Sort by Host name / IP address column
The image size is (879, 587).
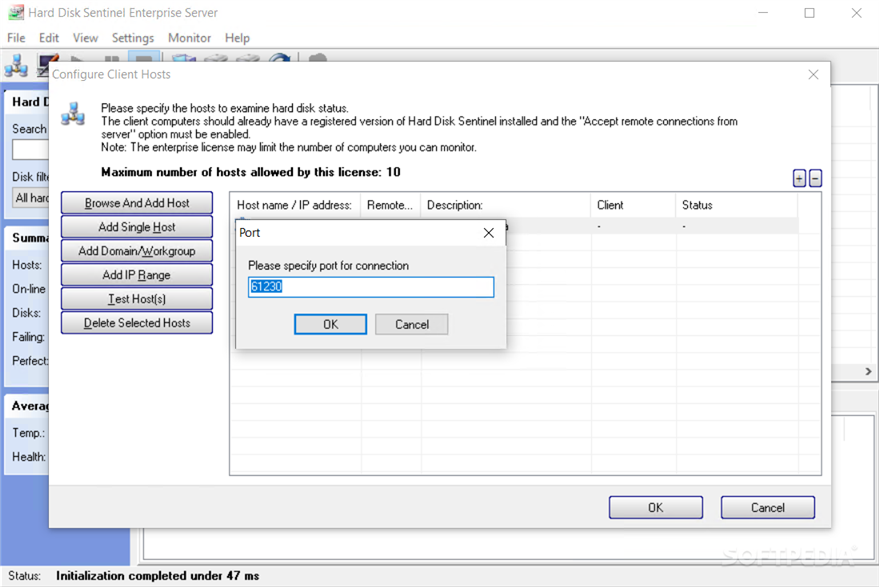pos(294,205)
